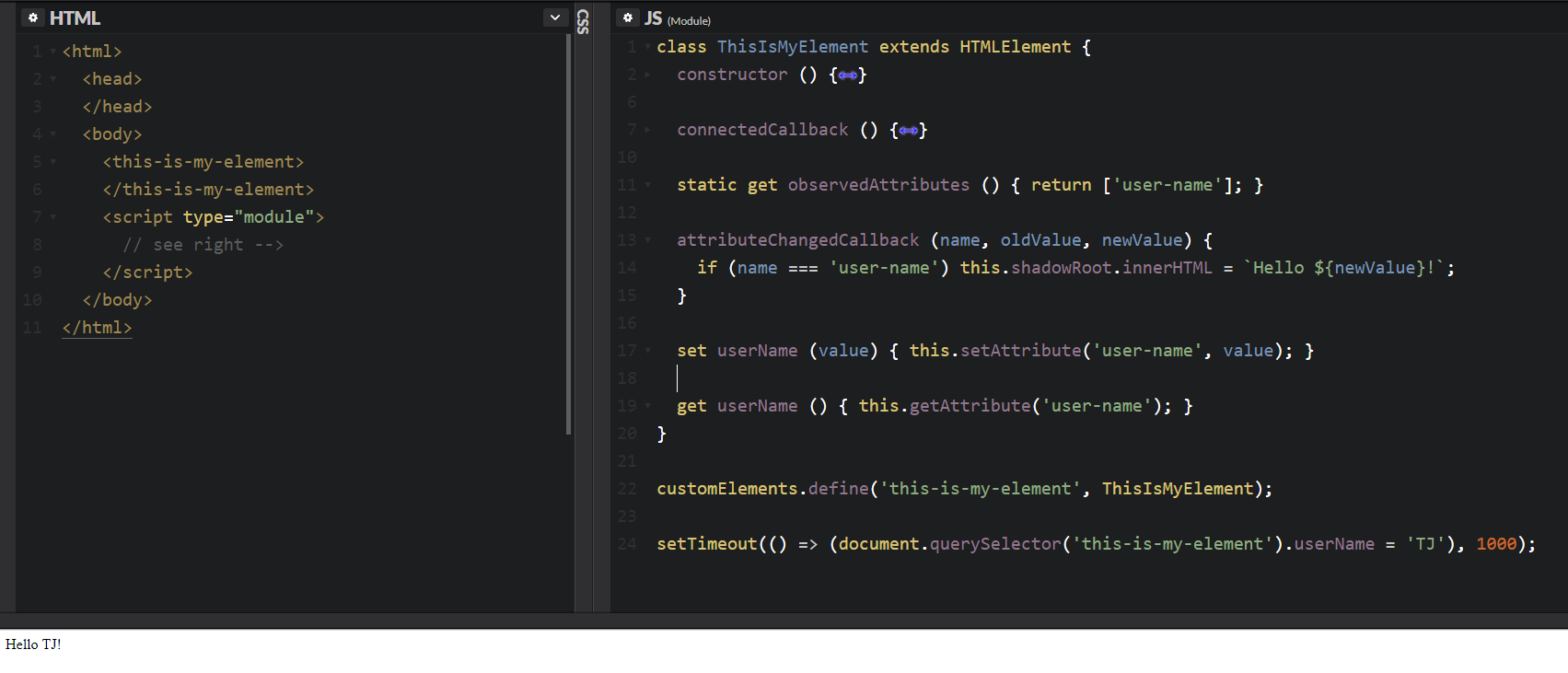Click the `Hello ${newValue}!` template string
The image size is (1568, 673).
tap(1345, 268)
